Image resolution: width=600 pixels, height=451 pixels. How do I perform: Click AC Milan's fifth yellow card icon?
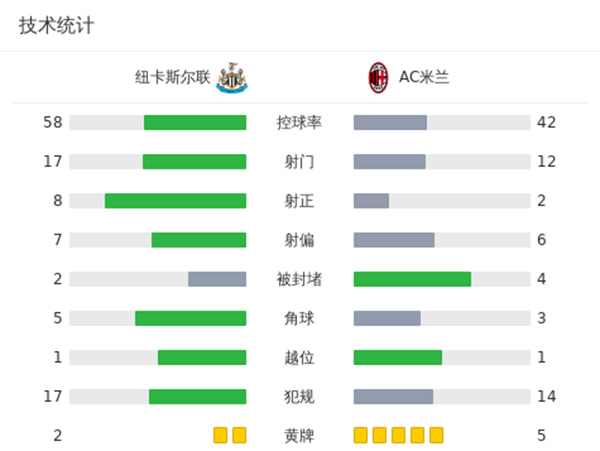coord(436,435)
